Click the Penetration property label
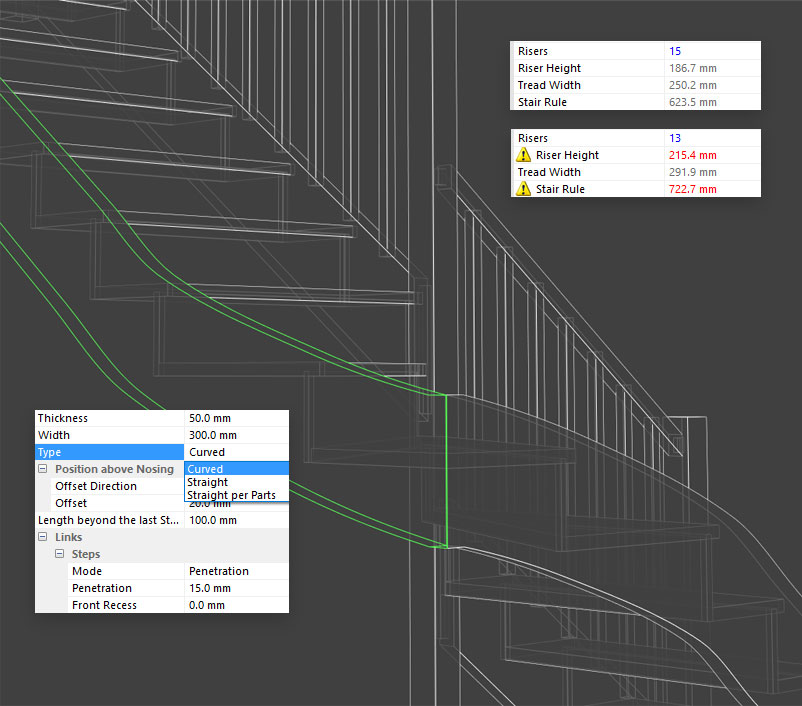 coord(102,588)
